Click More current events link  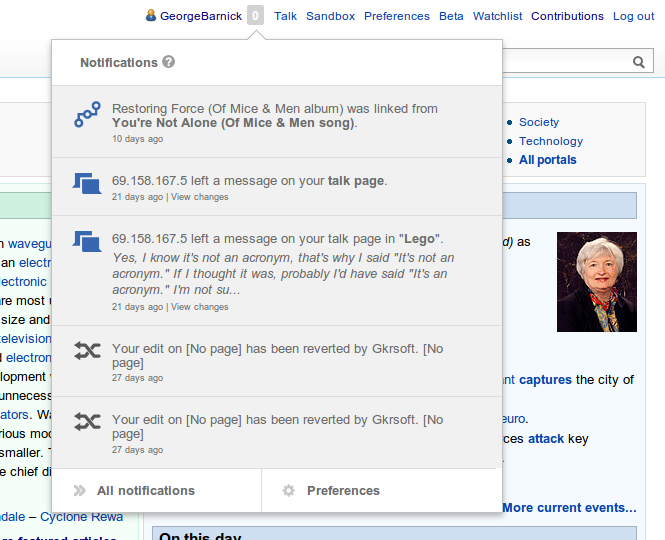pos(569,508)
